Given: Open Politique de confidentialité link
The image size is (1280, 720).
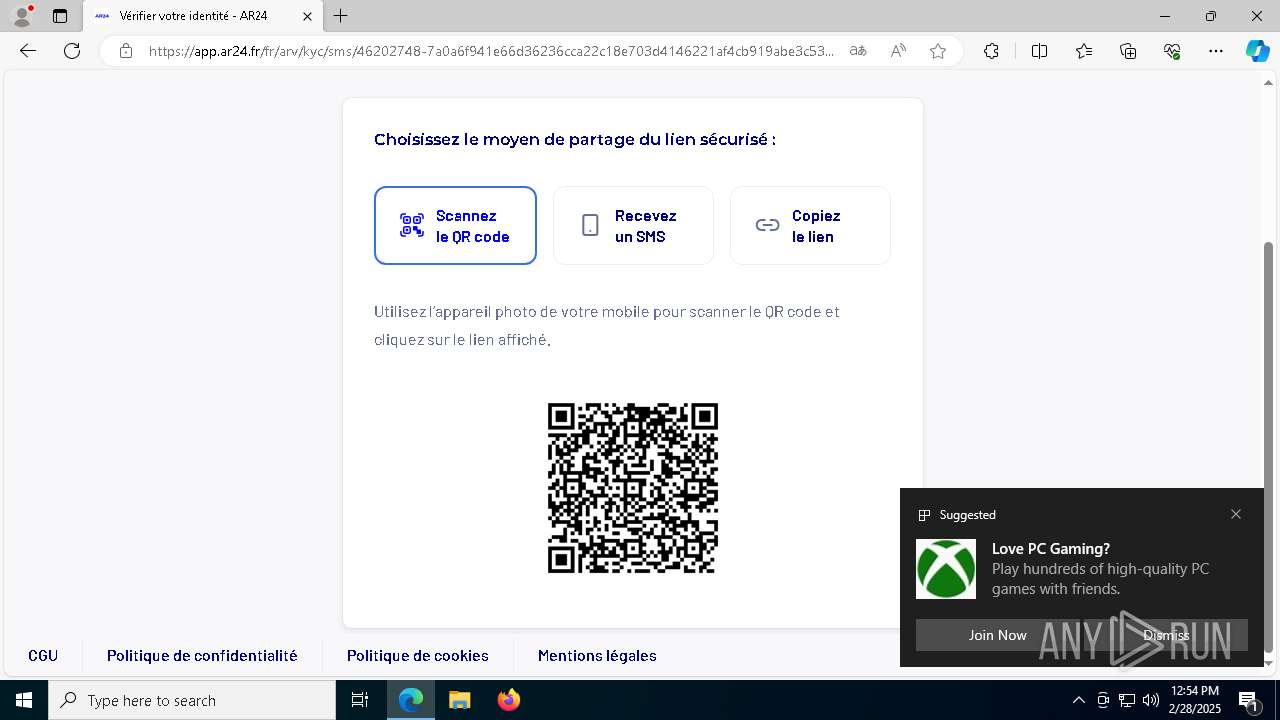Looking at the screenshot, I should [x=202, y=656].
